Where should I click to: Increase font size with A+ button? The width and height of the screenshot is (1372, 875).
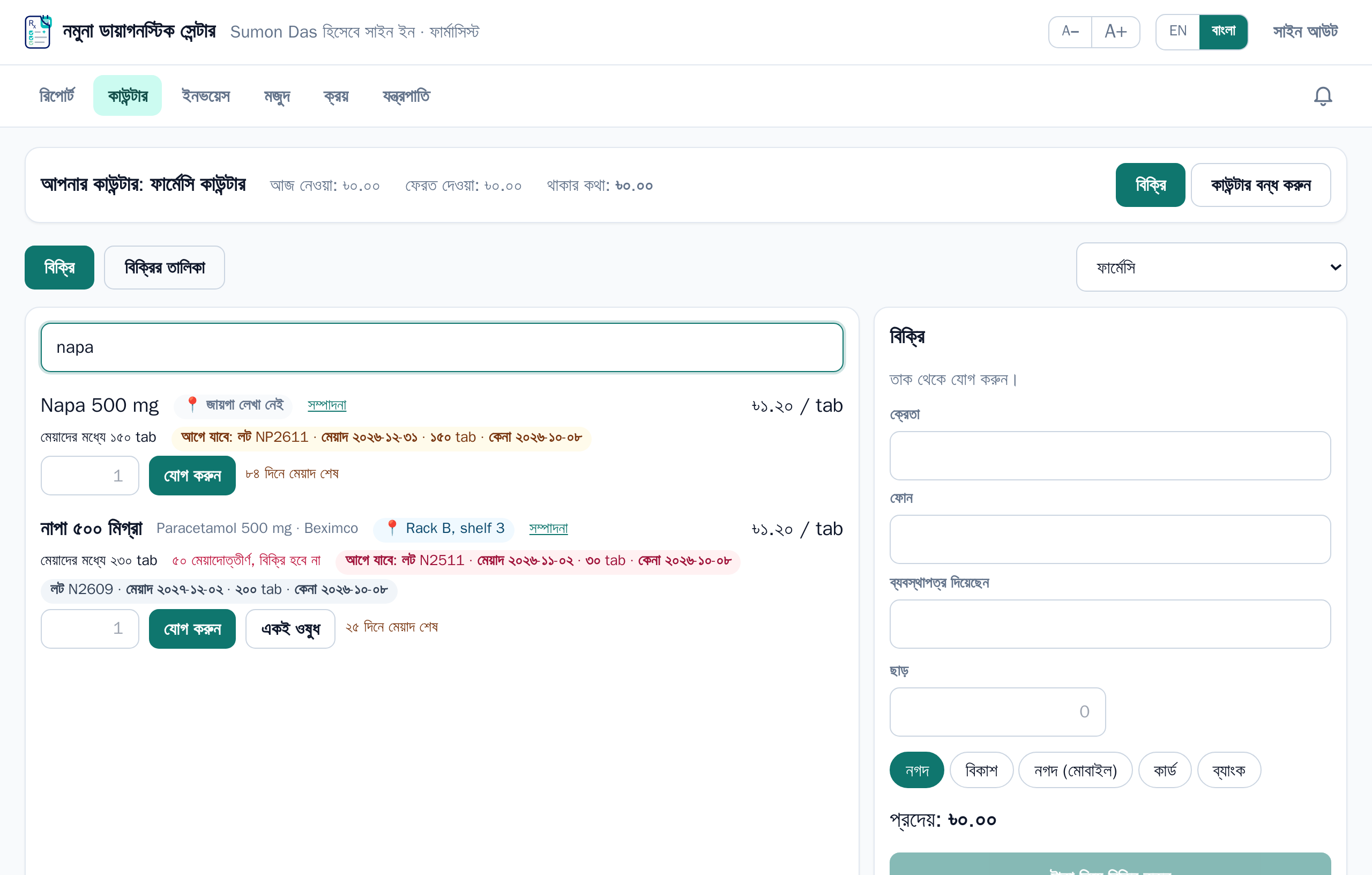pos(1116,31)
